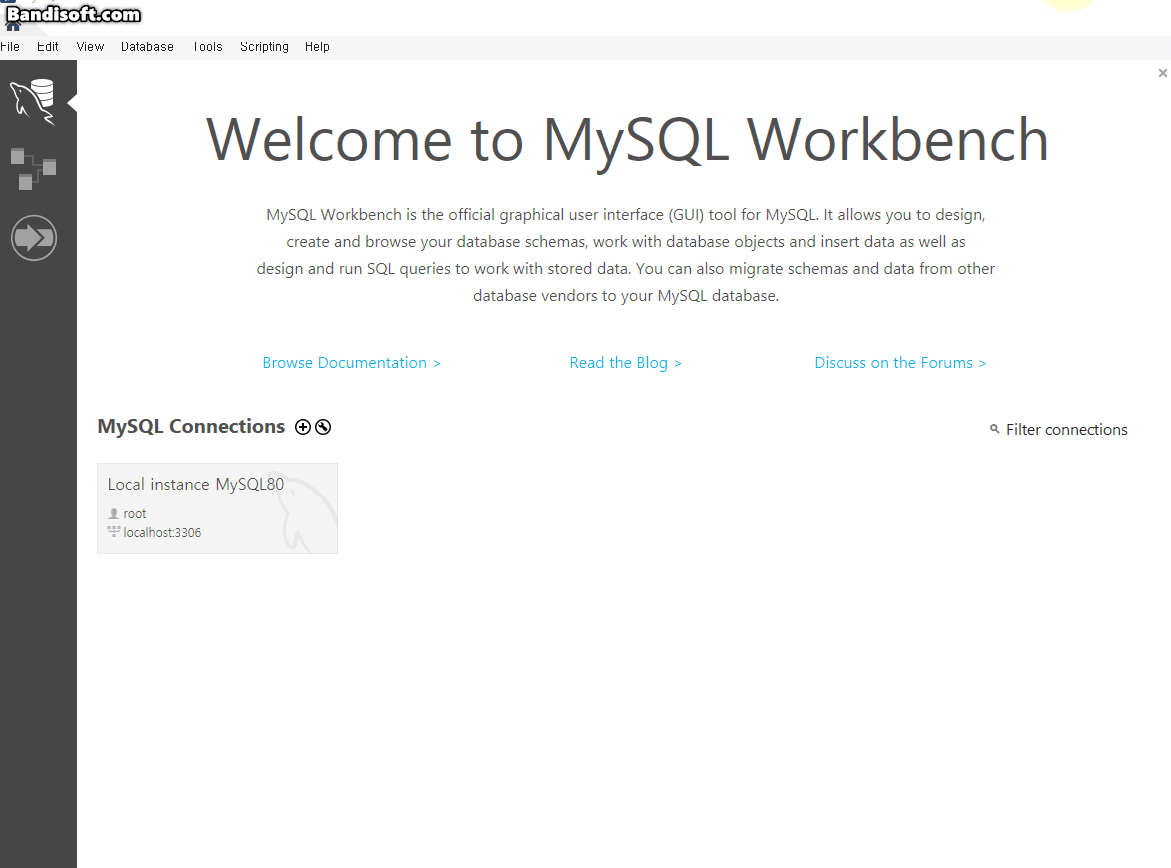Follow the Read the Blog link

point(625,363)
